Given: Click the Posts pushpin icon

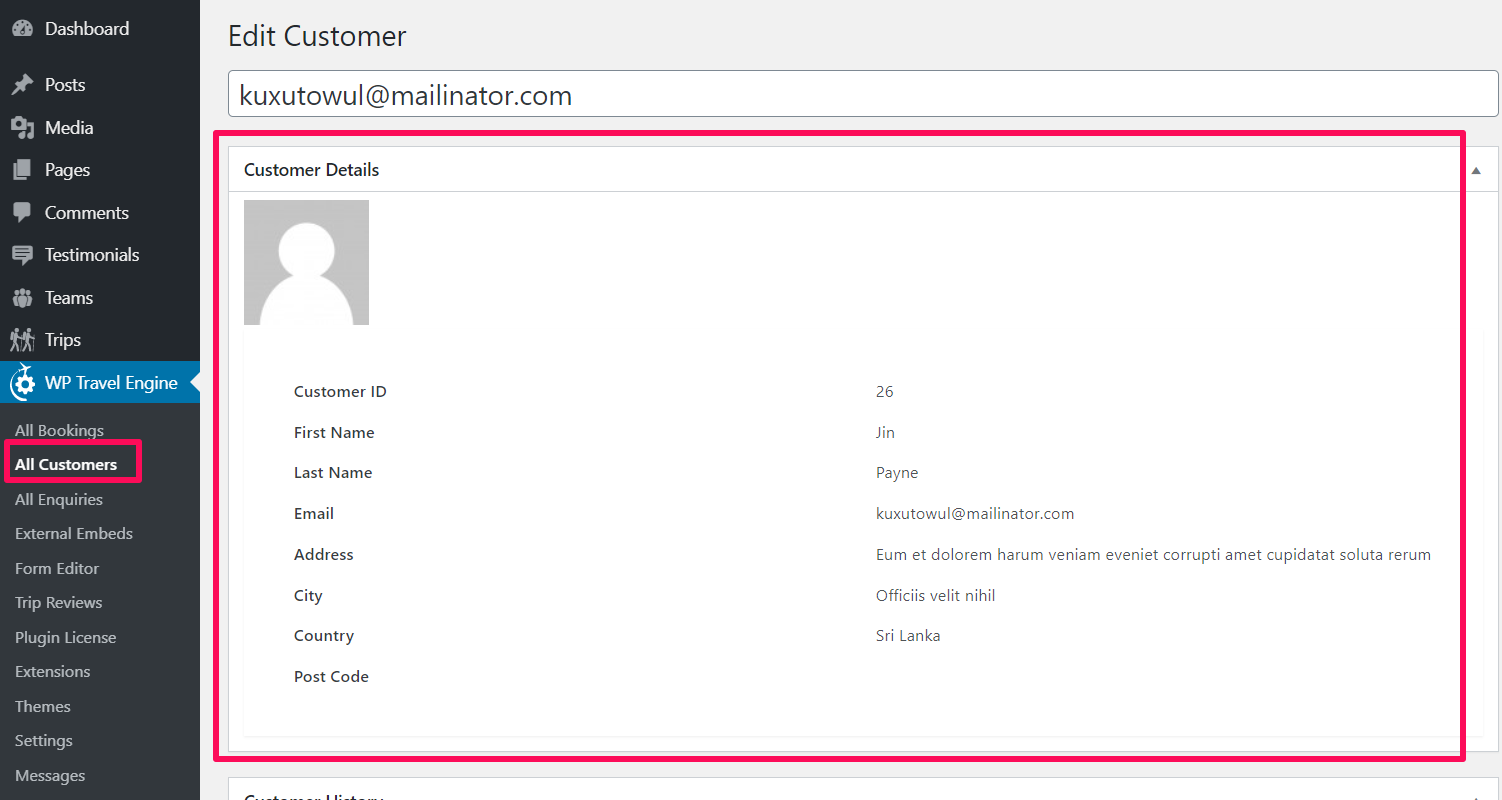Looking at the screenshot, I should tap(22, 85).
